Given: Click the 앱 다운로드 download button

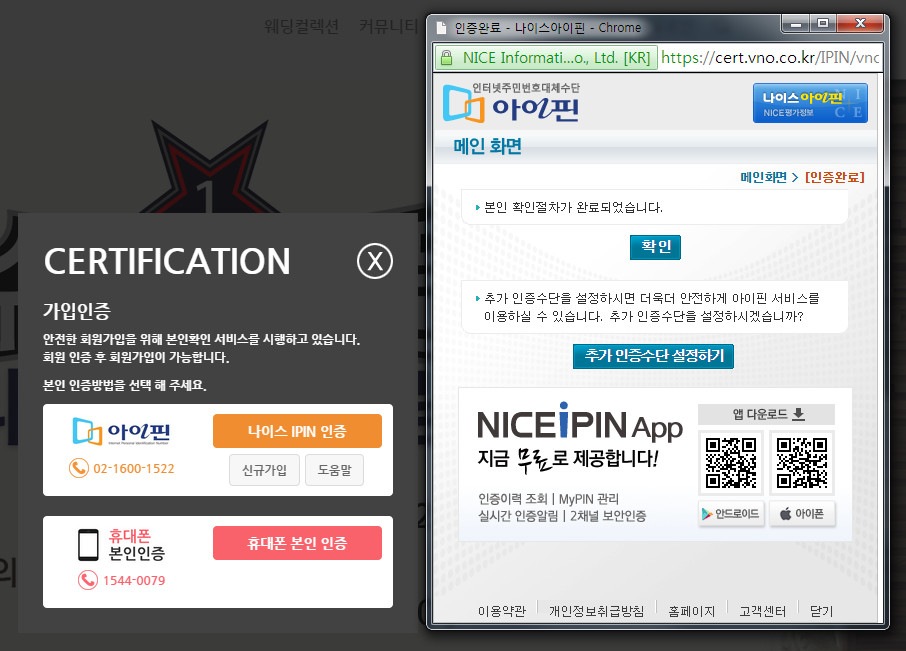Looking at the screenshot, I should pos(766,414).
